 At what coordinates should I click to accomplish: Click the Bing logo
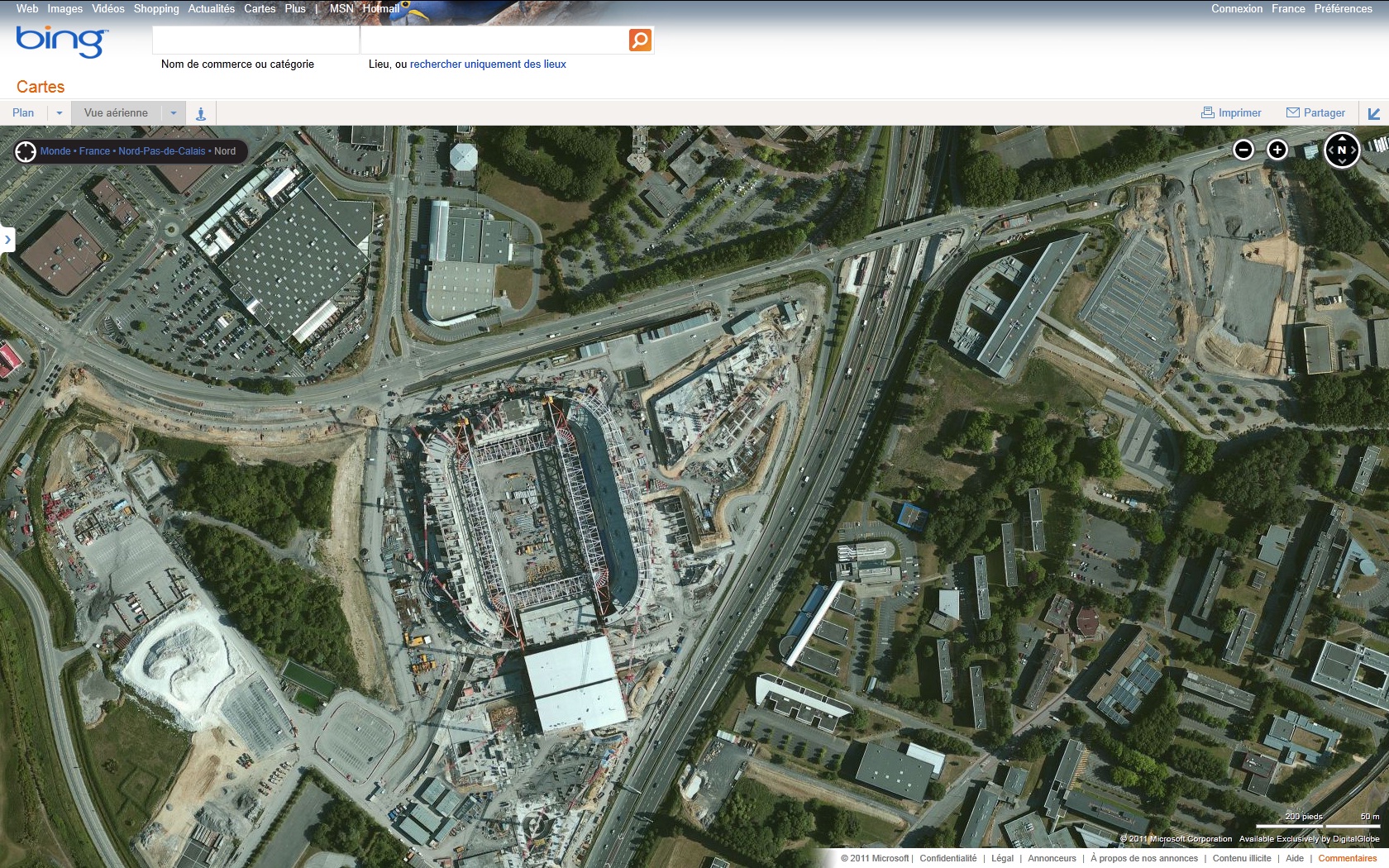click(61, 41)
